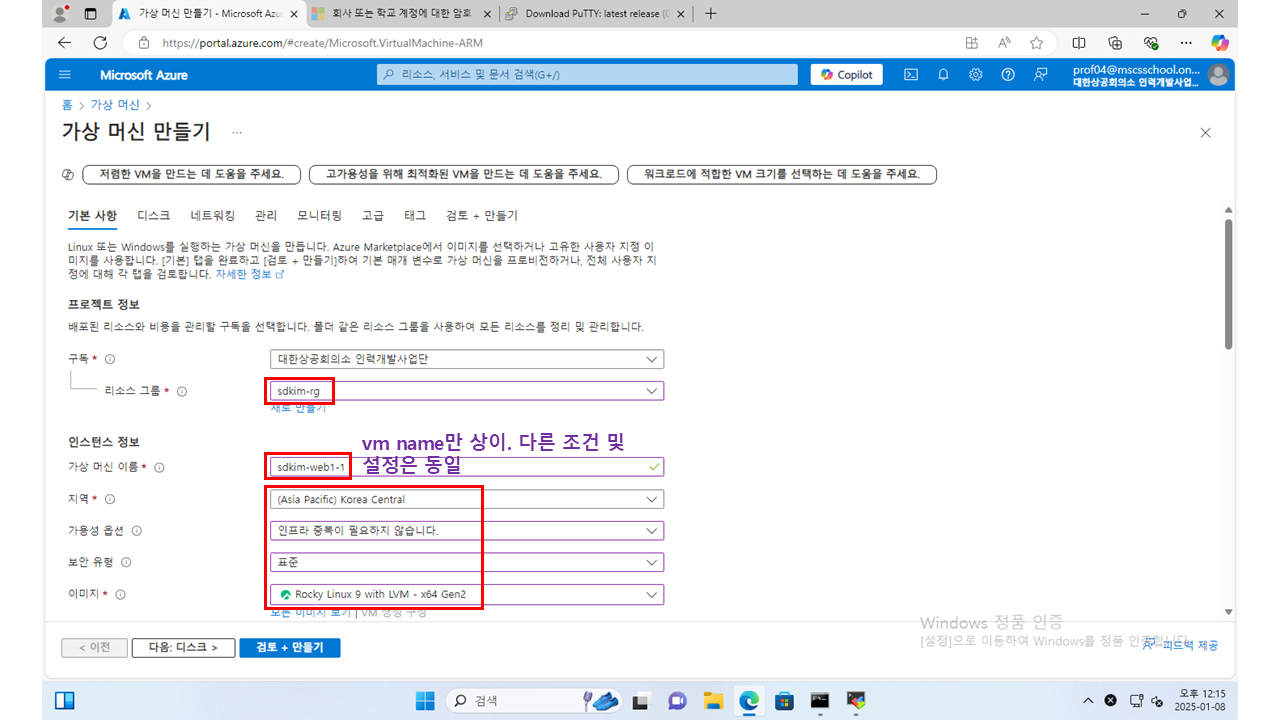The image size is (1280, 720).
Task: Open the 보안 유형 dropdown showing 표준
Action: point(467,563)
